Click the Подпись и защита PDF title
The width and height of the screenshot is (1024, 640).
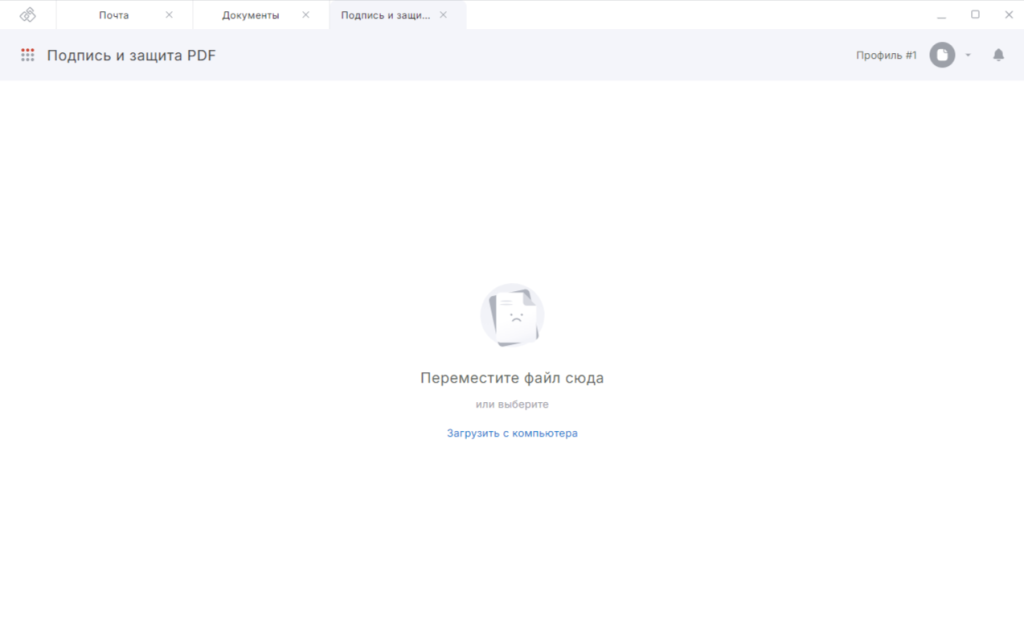coord(131,56)
